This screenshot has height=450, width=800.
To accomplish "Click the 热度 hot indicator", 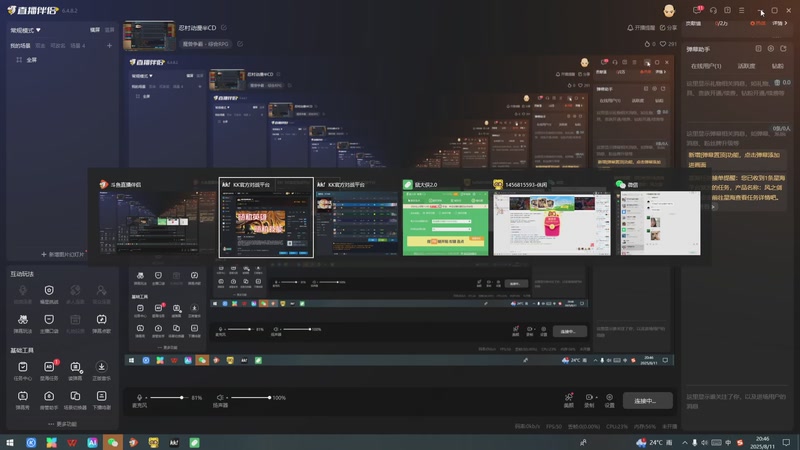I will point(758,23).
